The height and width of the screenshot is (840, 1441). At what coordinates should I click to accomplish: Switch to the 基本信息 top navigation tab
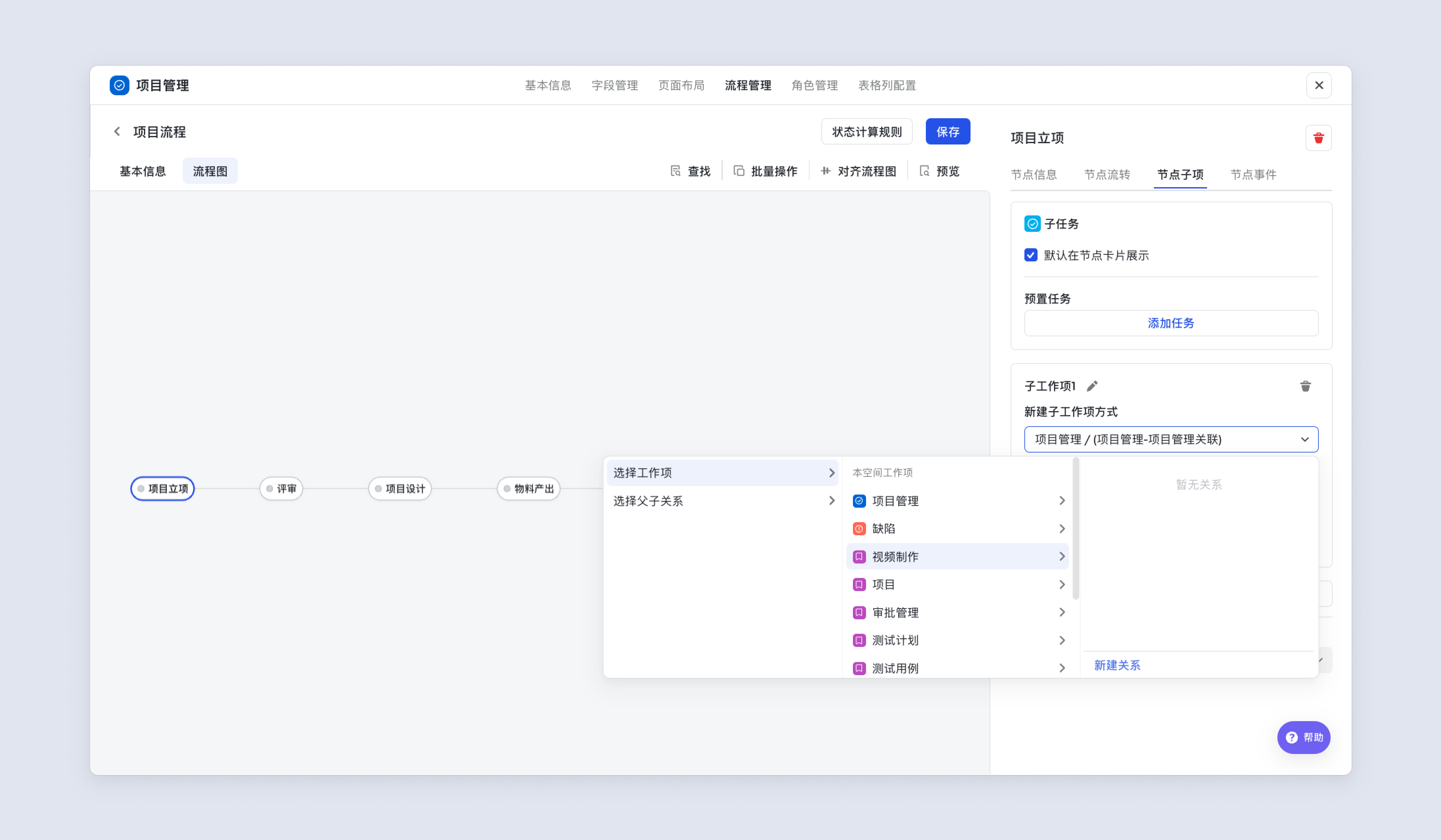[x=548, y=85]
